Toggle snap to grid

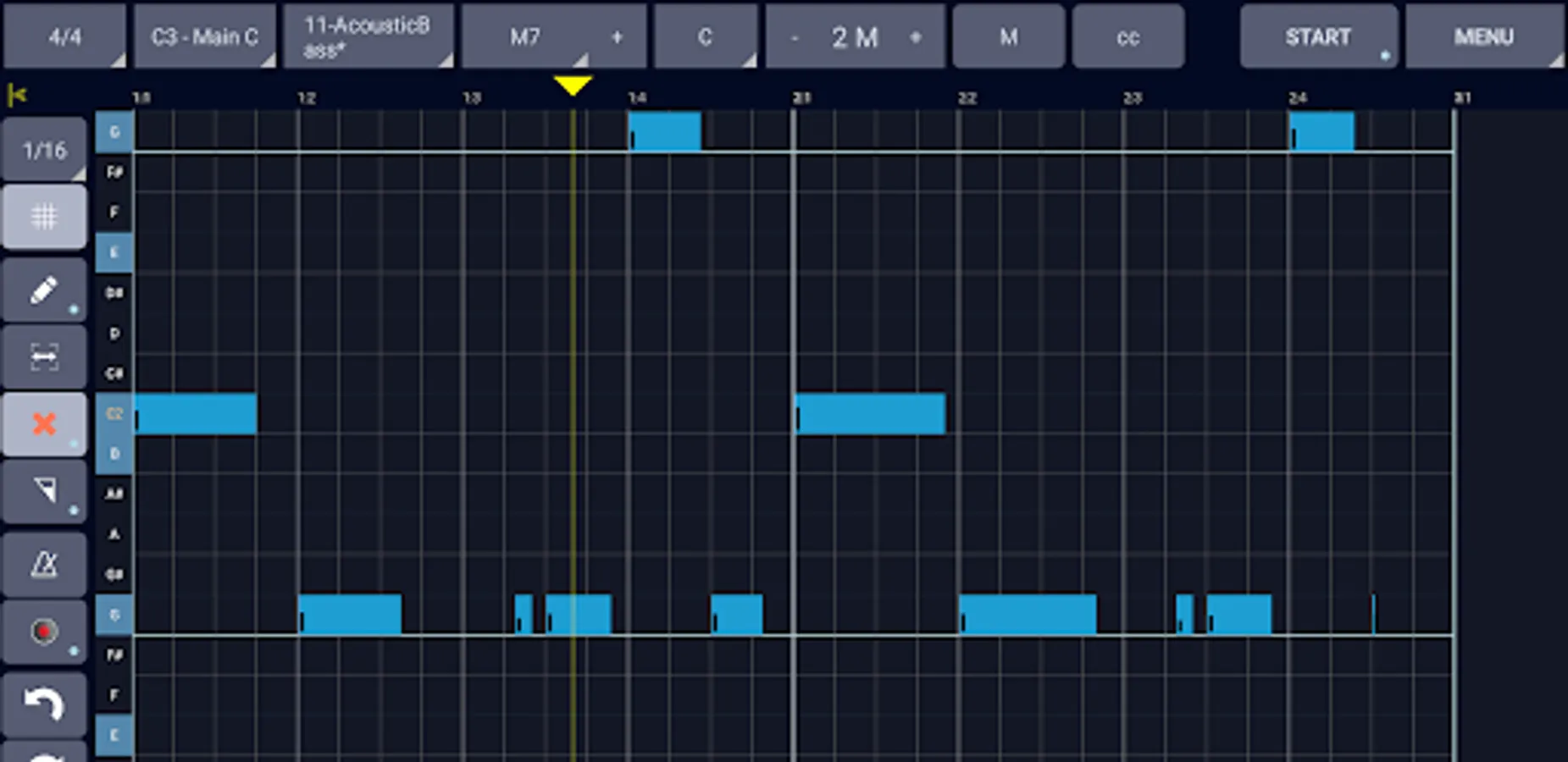(43, 216)
